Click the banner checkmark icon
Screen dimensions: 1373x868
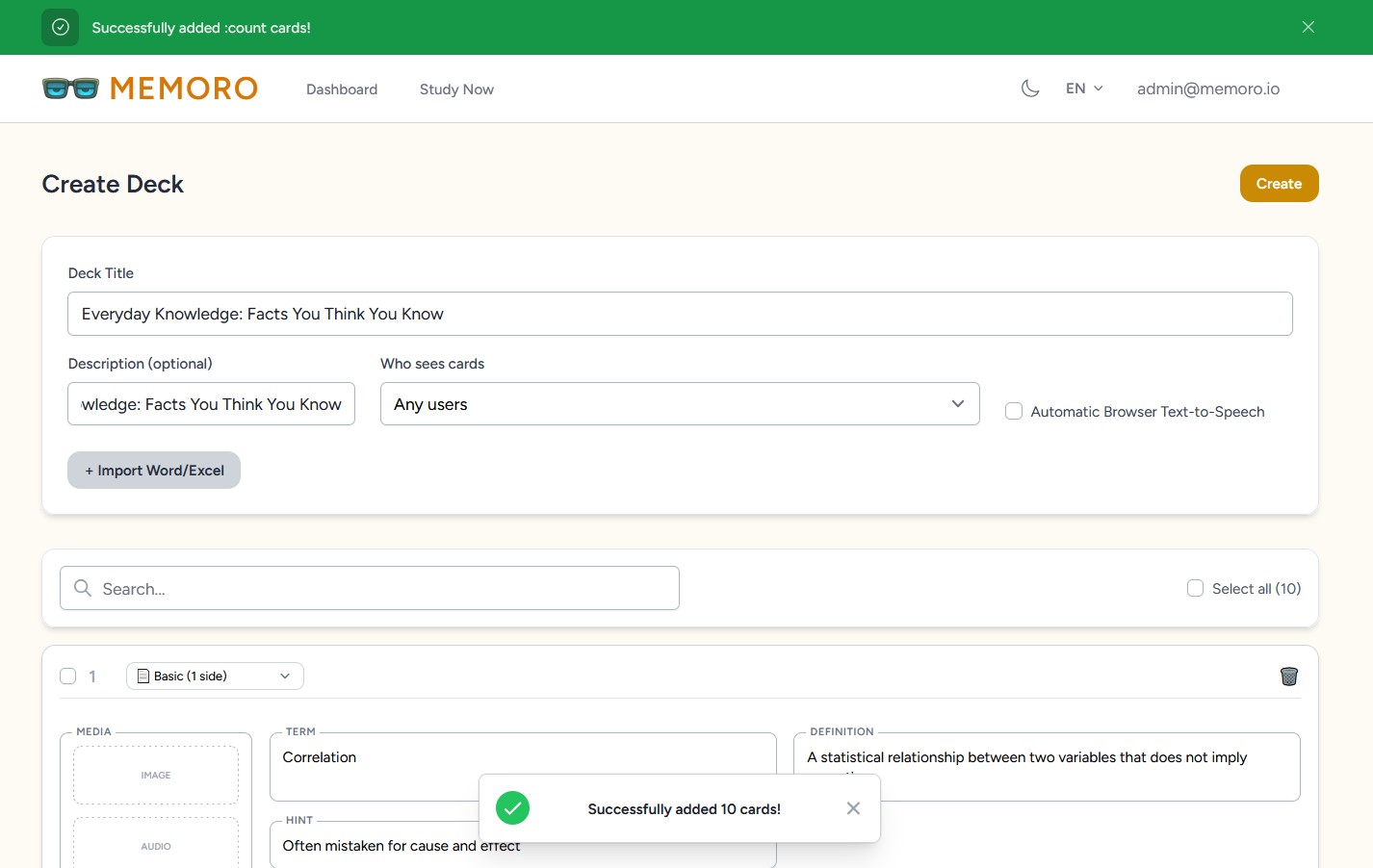coord(60,27)
